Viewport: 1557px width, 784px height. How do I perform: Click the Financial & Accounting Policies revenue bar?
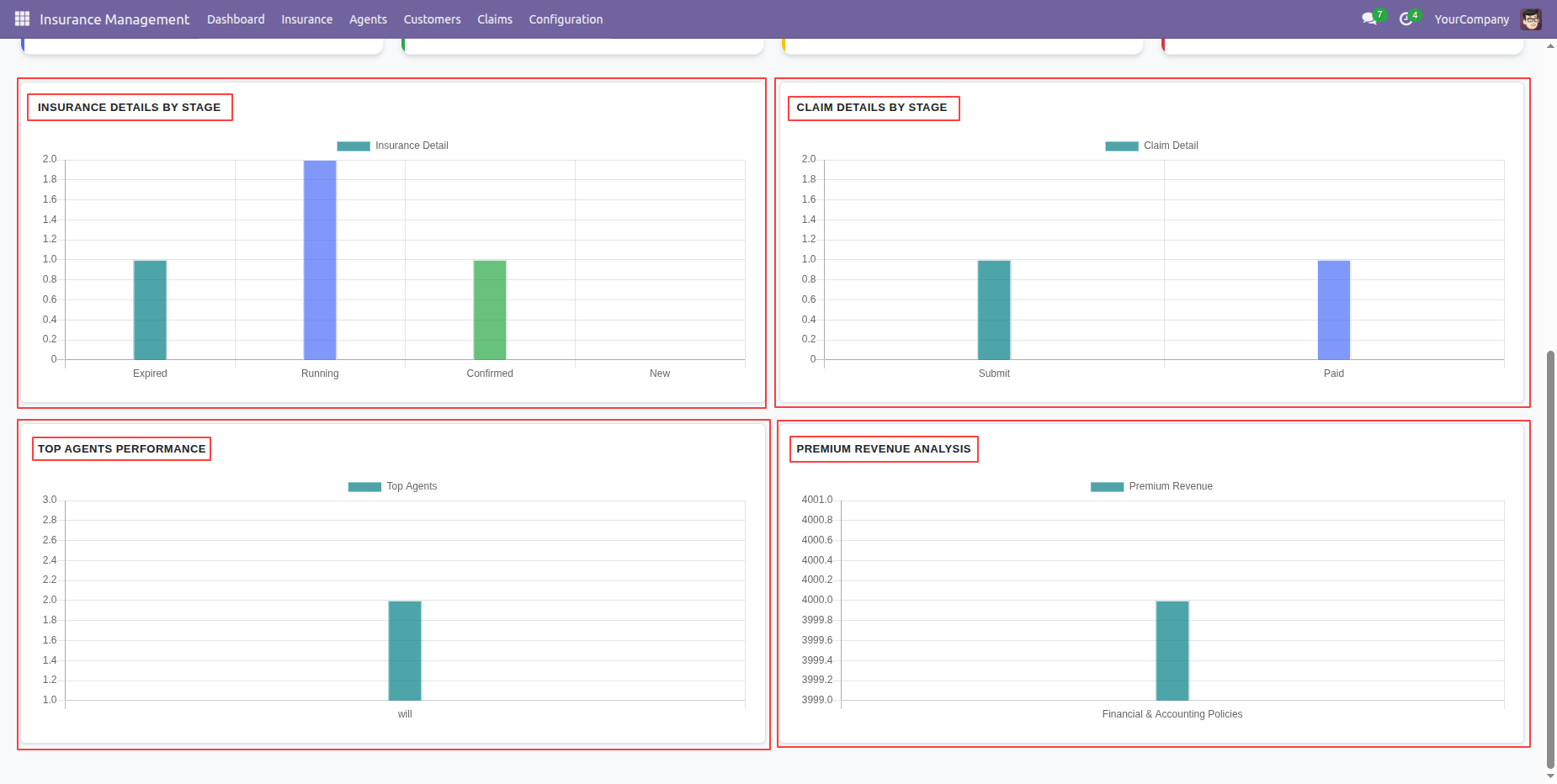click(x=1172, y=651)
